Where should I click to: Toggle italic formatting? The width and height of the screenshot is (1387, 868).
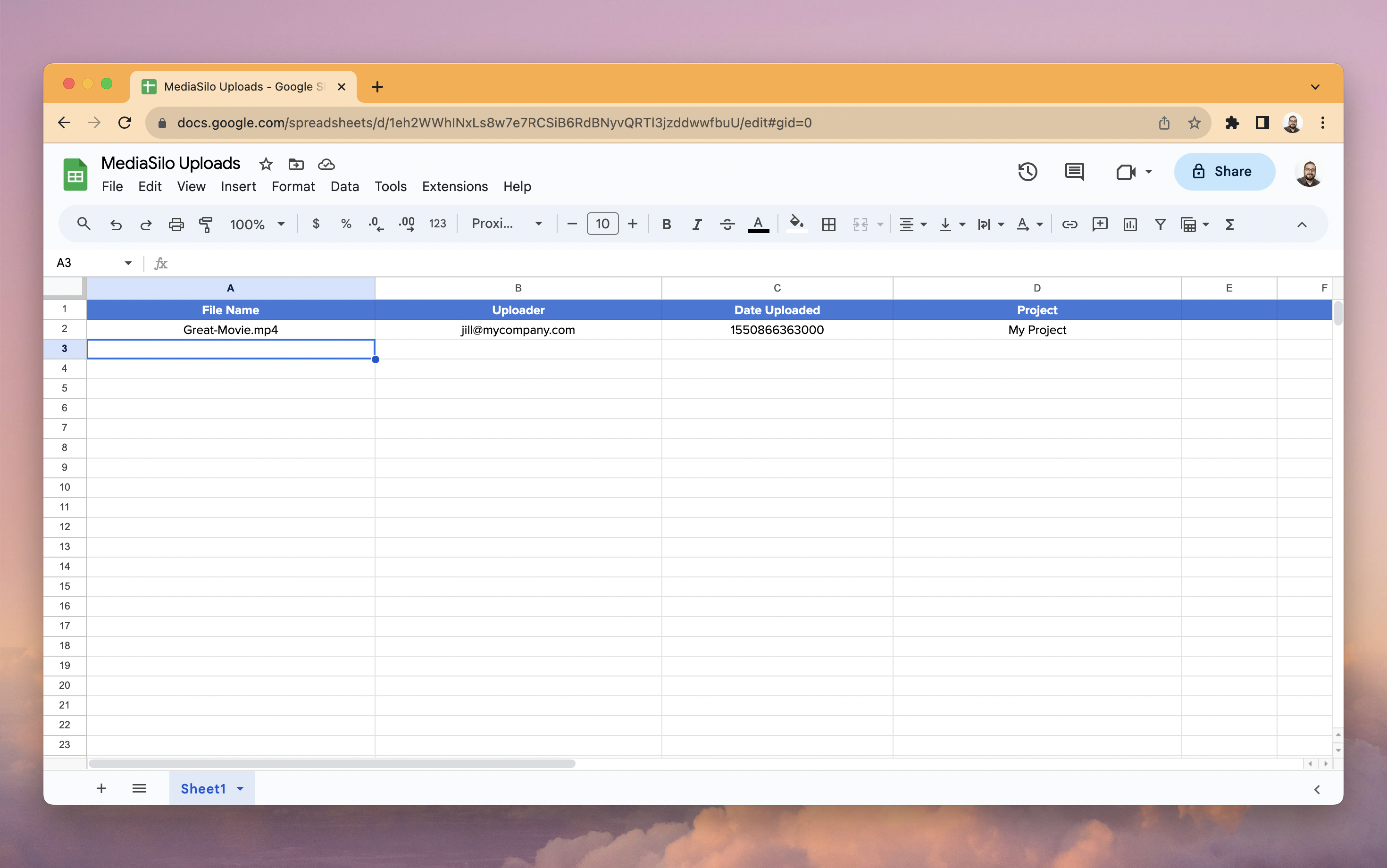click(697, 225)
